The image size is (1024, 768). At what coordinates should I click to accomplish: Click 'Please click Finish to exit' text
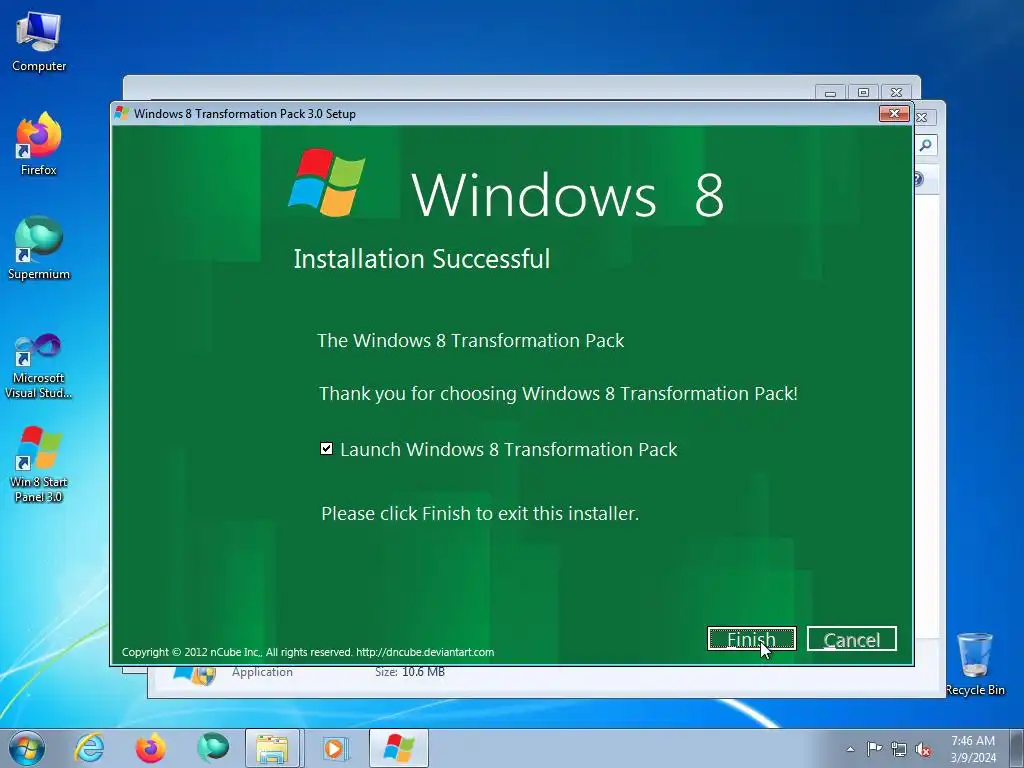(480, 513)
